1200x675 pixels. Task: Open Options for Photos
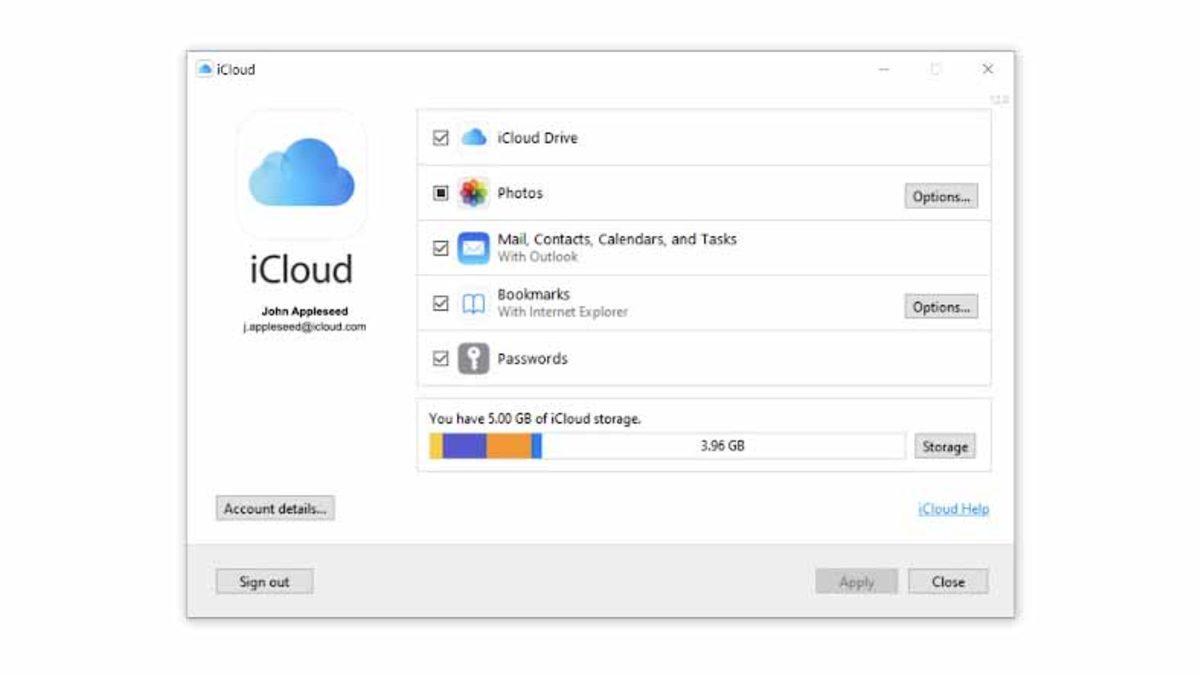click(940, 196)
